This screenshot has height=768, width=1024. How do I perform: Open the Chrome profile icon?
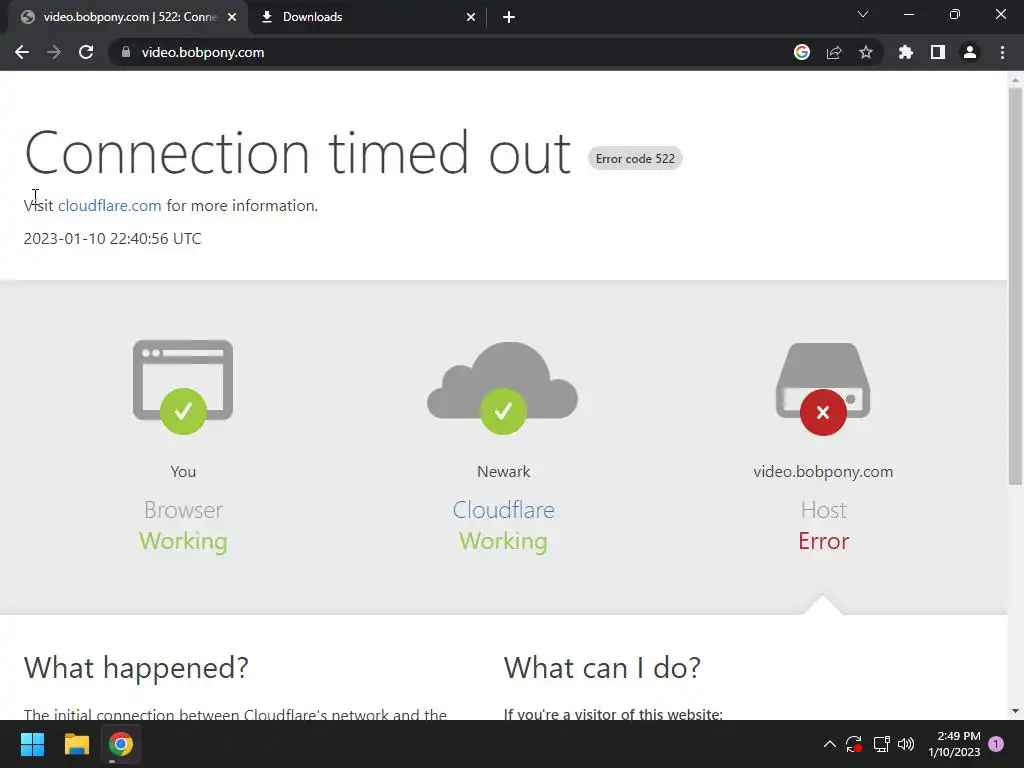(970, 52)
